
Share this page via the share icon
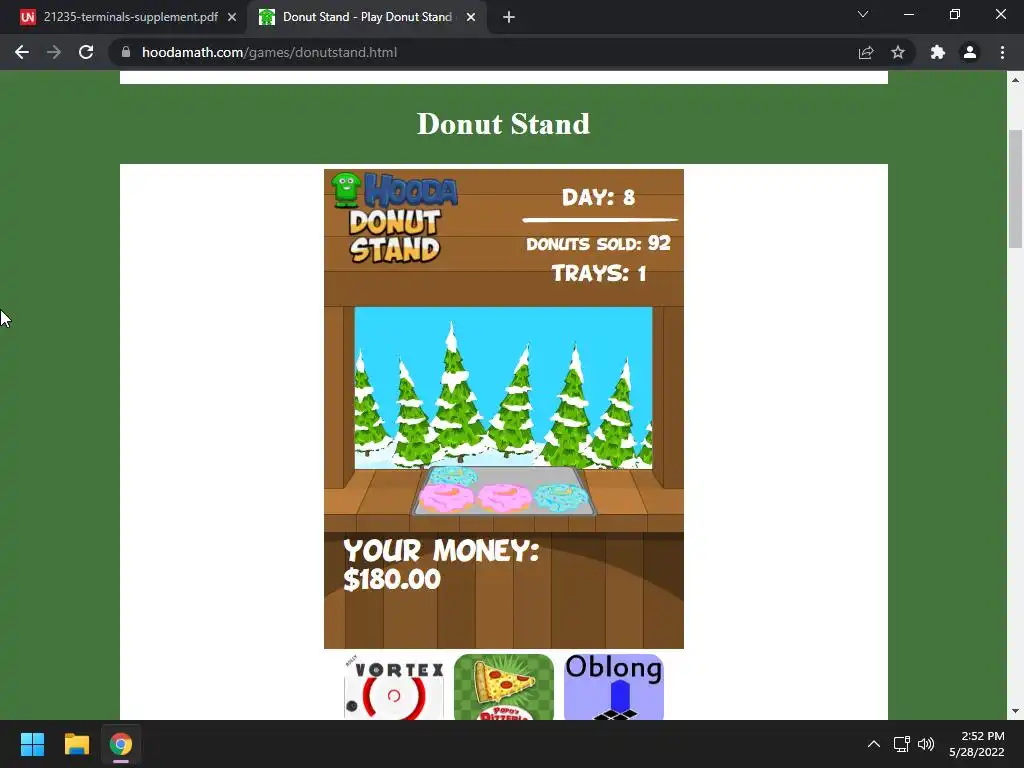pos(866,52)
